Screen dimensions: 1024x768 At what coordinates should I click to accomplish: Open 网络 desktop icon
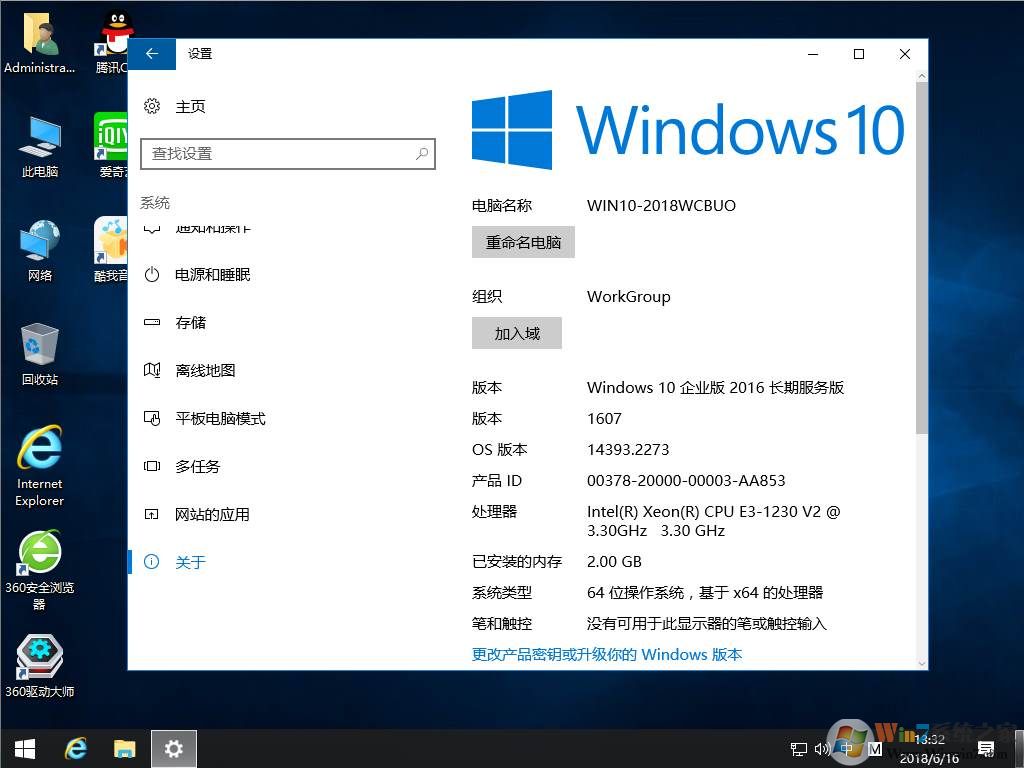click(x=40, y=251)
